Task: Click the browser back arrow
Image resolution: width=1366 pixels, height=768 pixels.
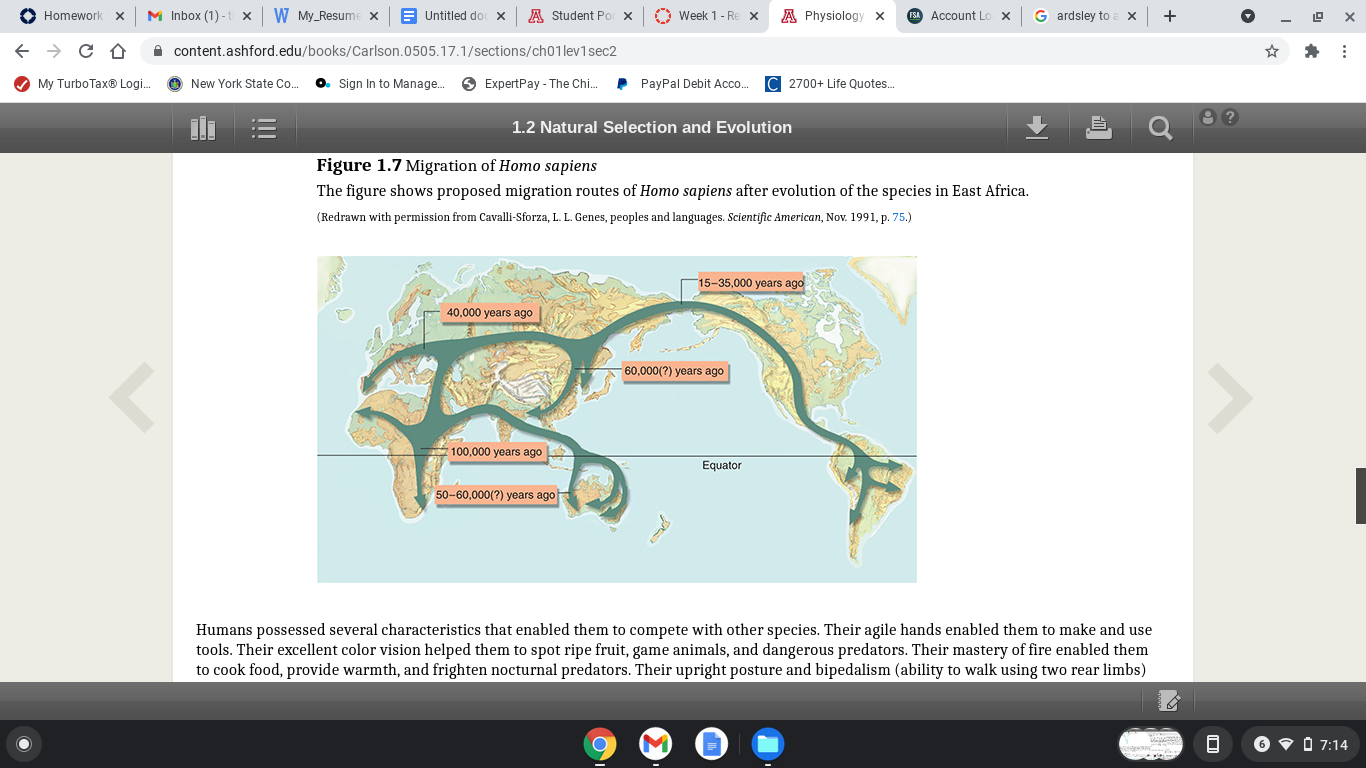Action: [22, 51]
